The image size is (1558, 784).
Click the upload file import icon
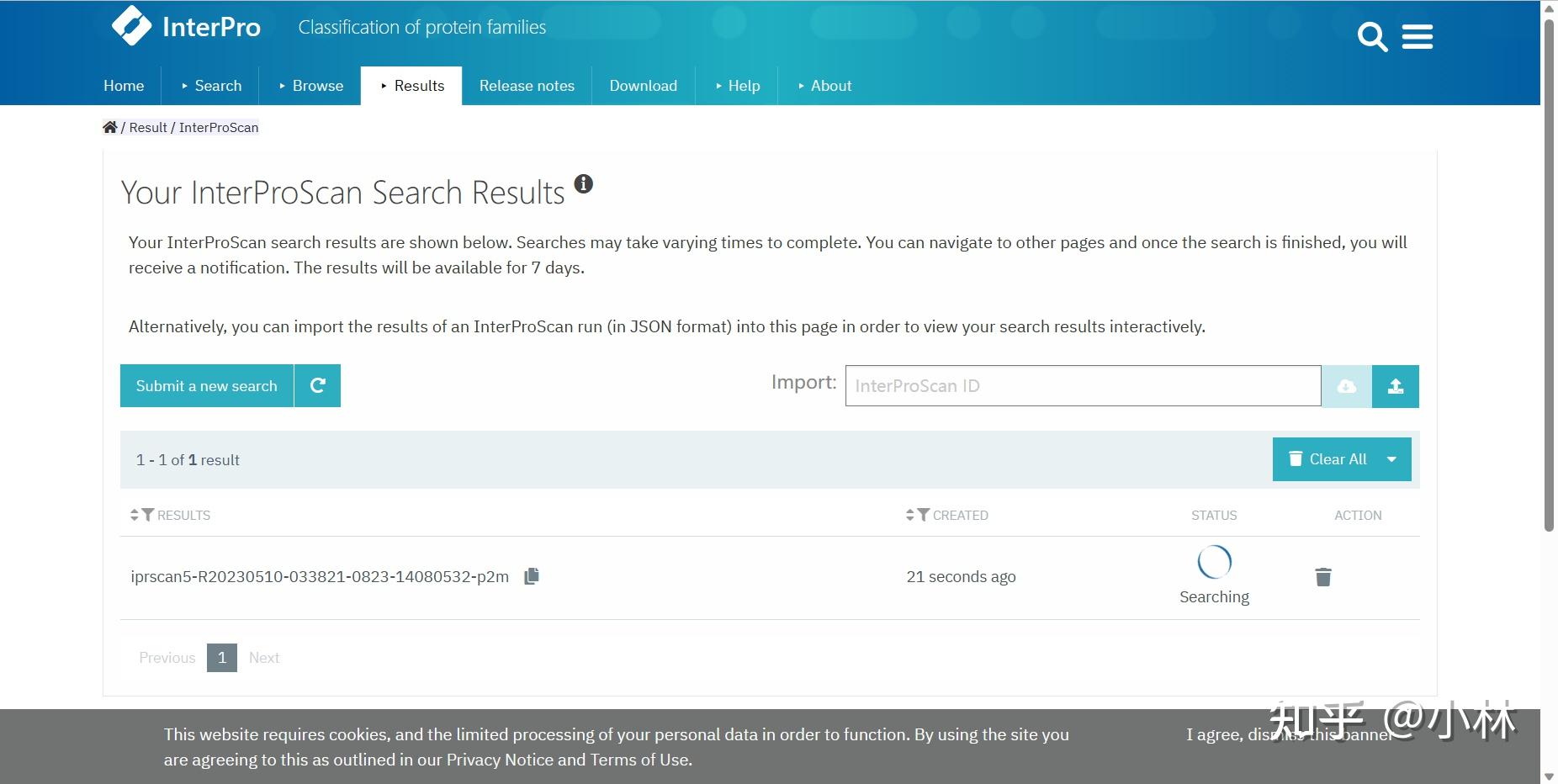[x=1396, y=386]
